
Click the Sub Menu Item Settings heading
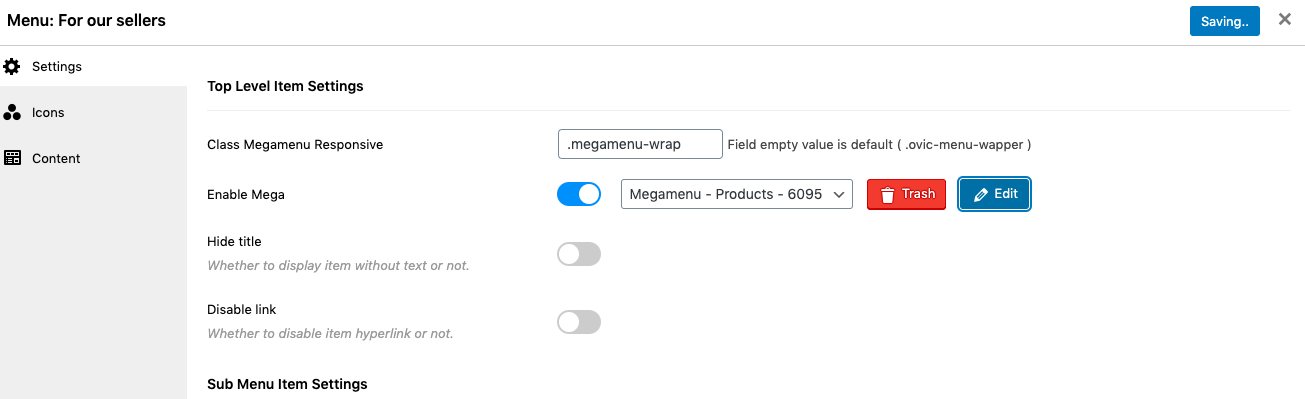(287, 384)
